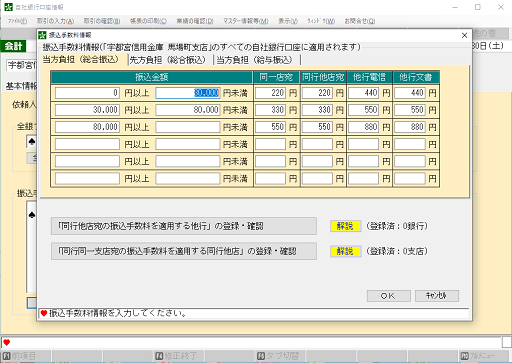Image resolution: width=512 pixels, height=363 pixels.
Task: Click 他行文書 fee 880 in row 3
Action: point(410,127)
